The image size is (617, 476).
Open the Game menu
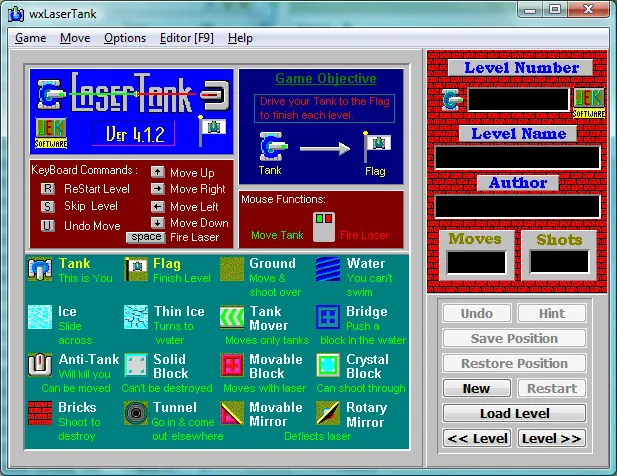tap(31, 38)
